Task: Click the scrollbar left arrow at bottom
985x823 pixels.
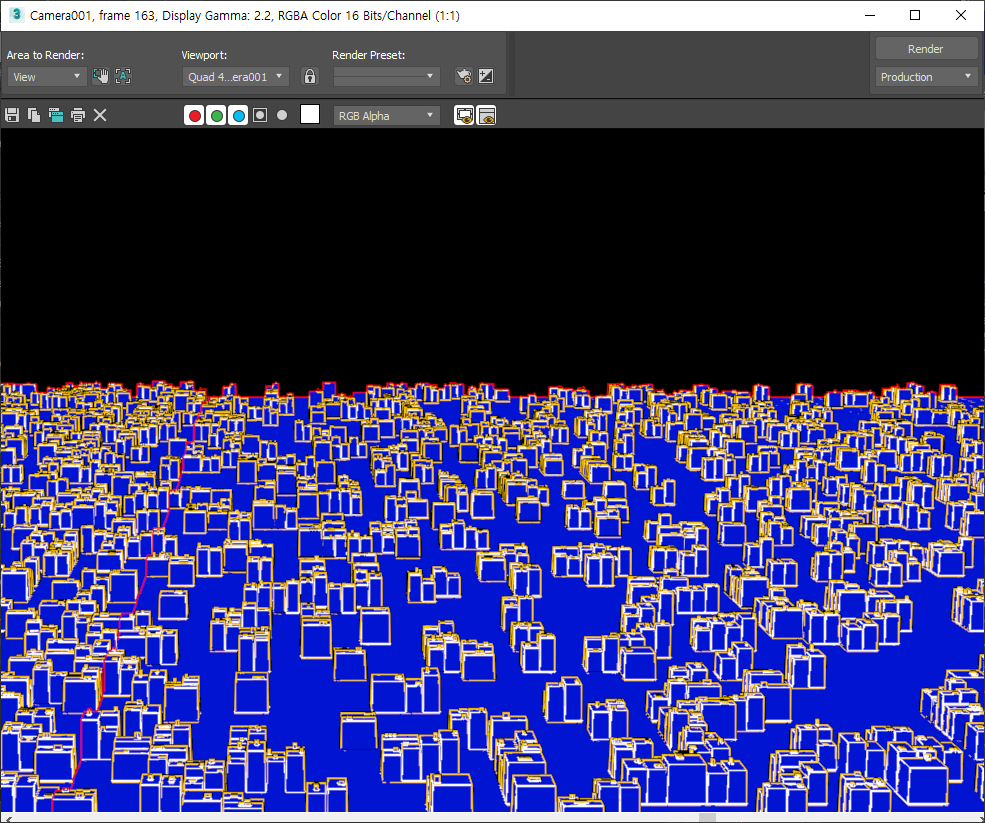Action: pyautogui.click(x=8, y=819)
